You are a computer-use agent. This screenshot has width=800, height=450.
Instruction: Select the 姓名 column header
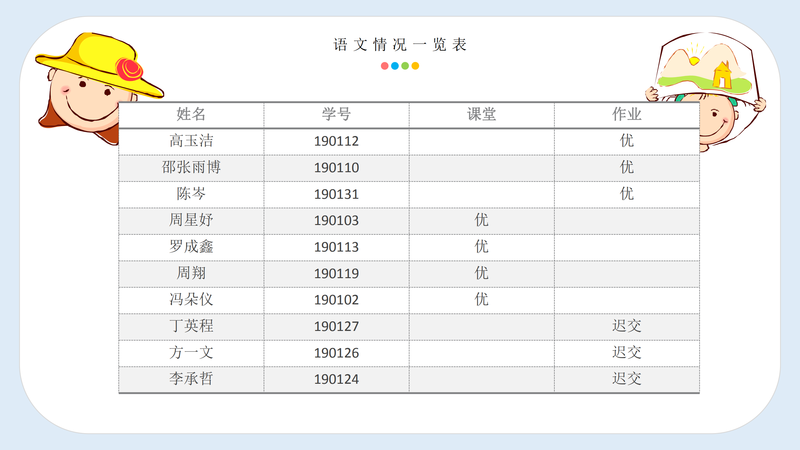[191, 114]
